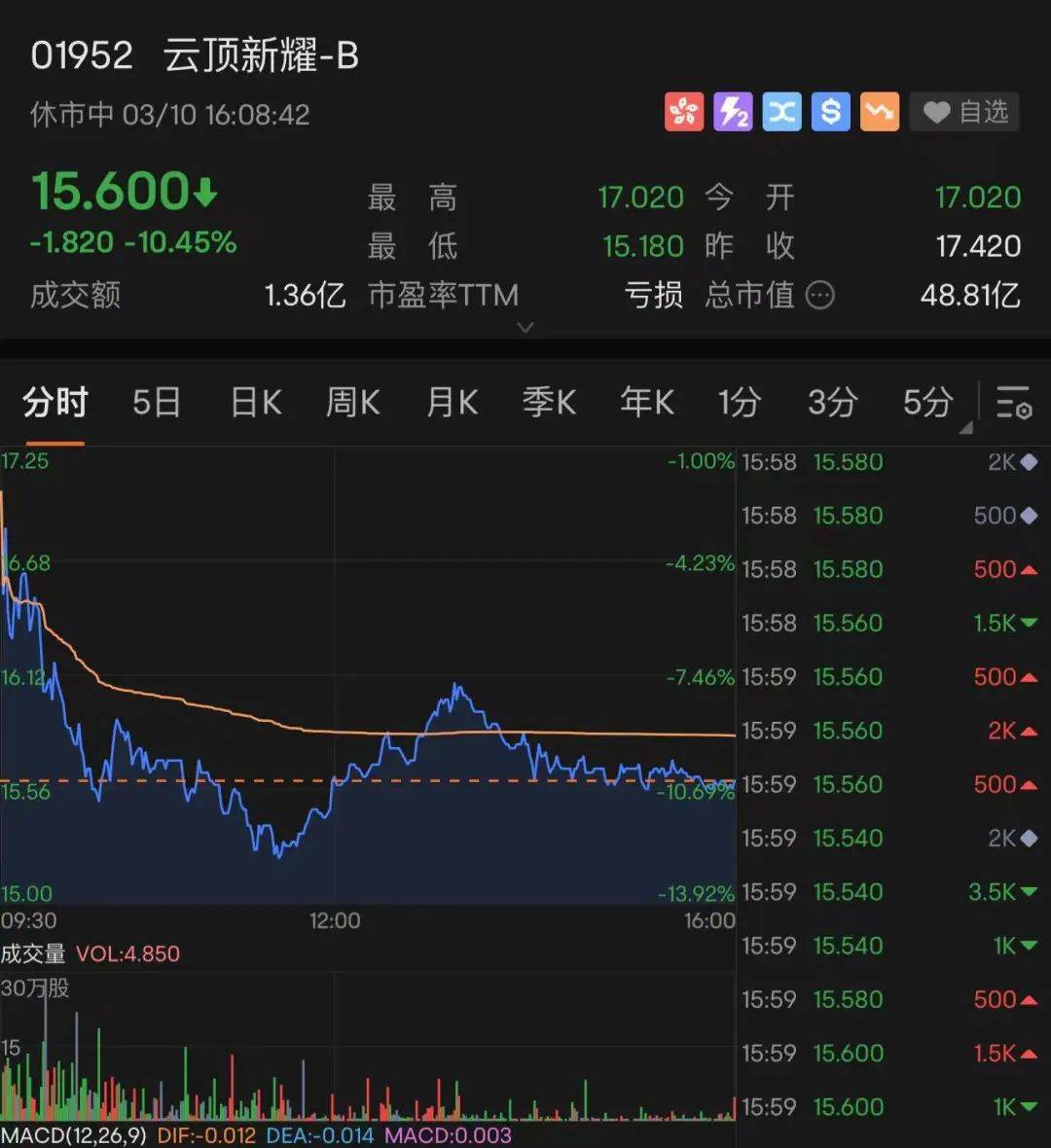
Task: Open chart settings list icon
Action: 1014,403
